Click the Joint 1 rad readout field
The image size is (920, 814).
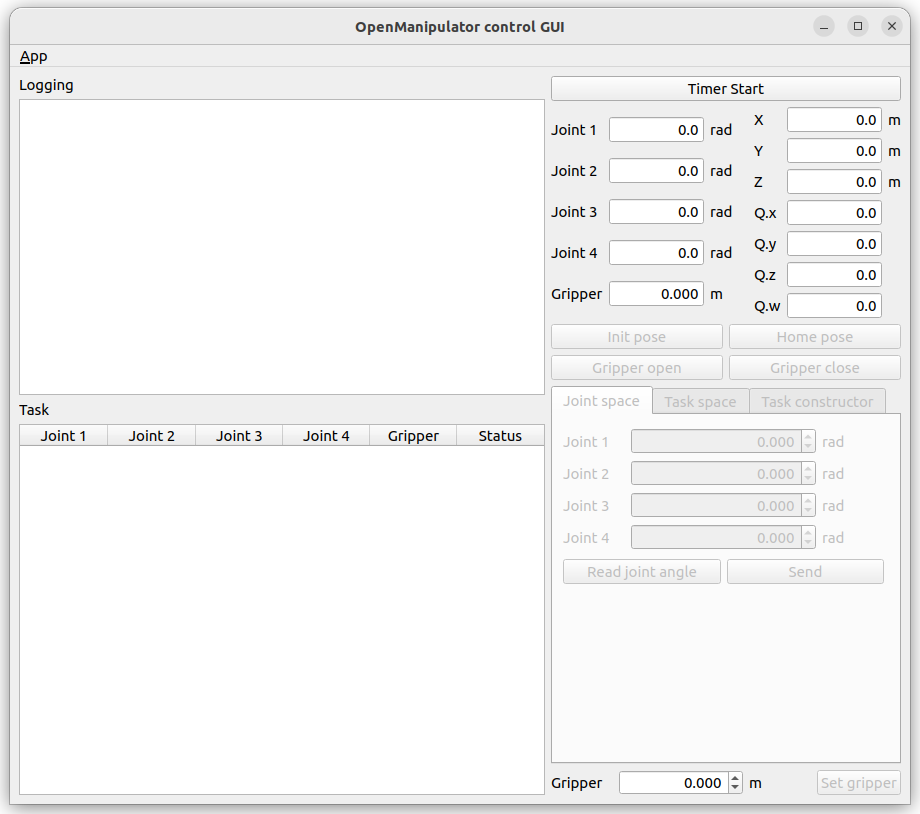(656, 130)
